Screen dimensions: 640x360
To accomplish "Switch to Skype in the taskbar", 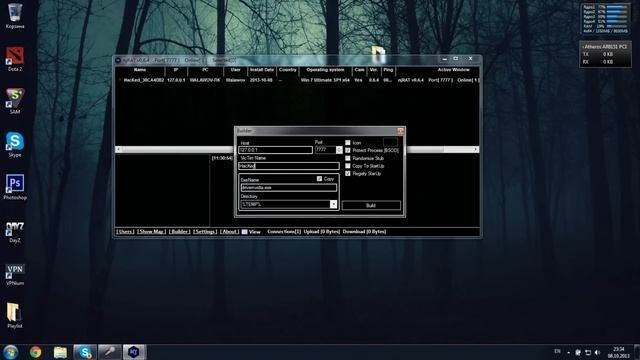I will pos(85,352).
